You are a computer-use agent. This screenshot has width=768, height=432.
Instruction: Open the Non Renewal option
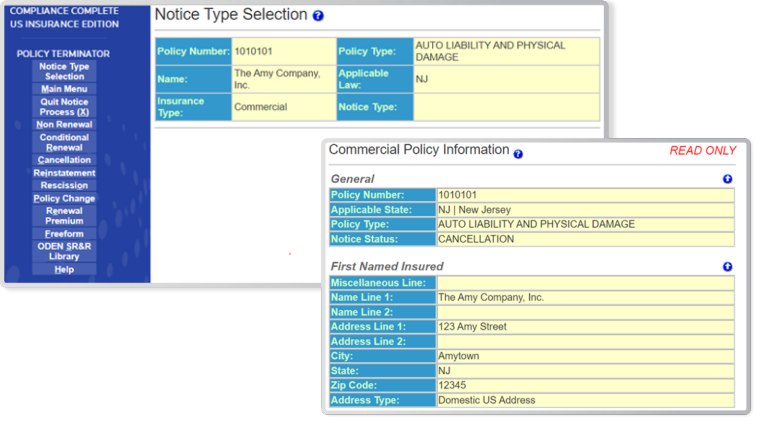click(64, 125)
